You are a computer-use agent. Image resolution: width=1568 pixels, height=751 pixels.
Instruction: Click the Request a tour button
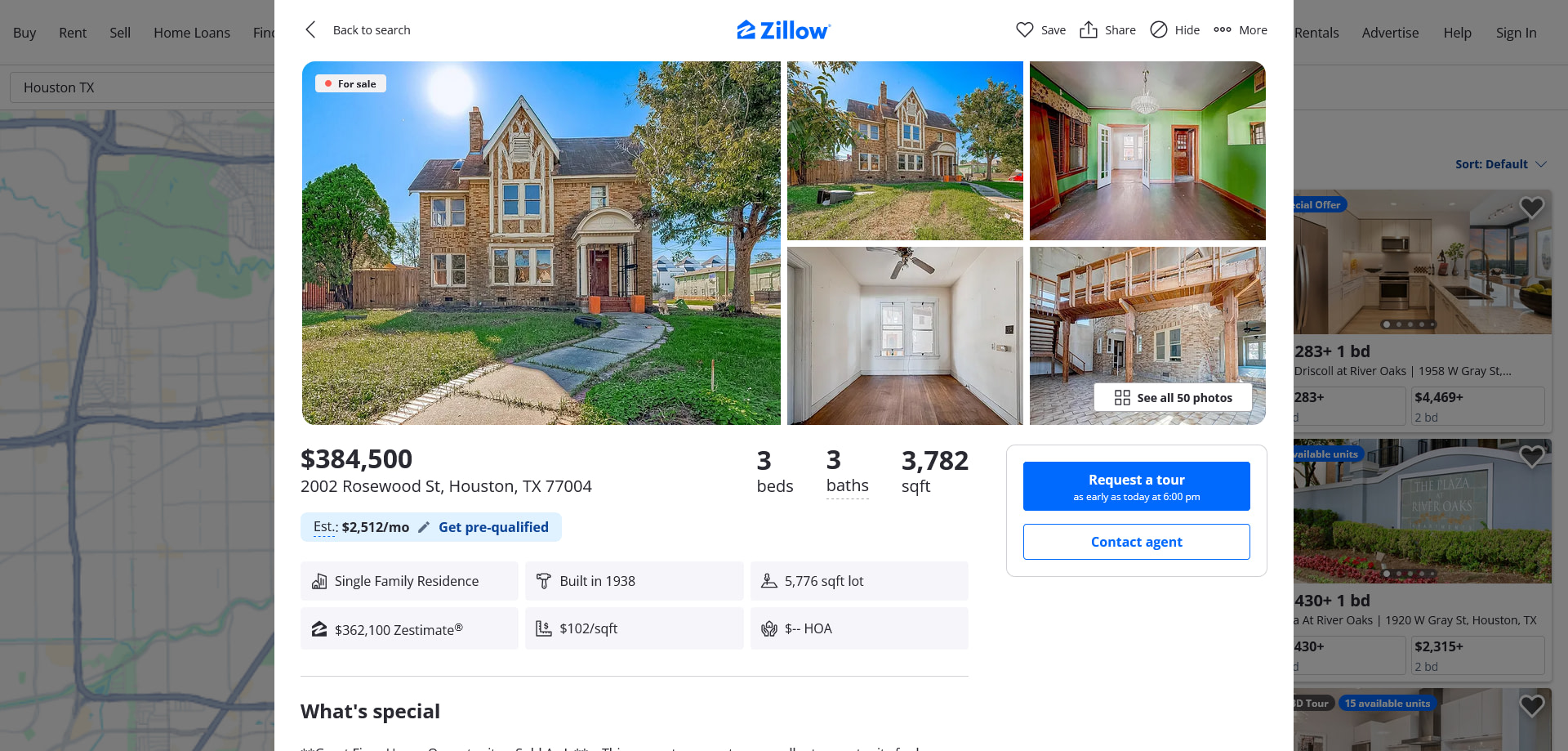pyautogui.click(x=1136, y=486)
